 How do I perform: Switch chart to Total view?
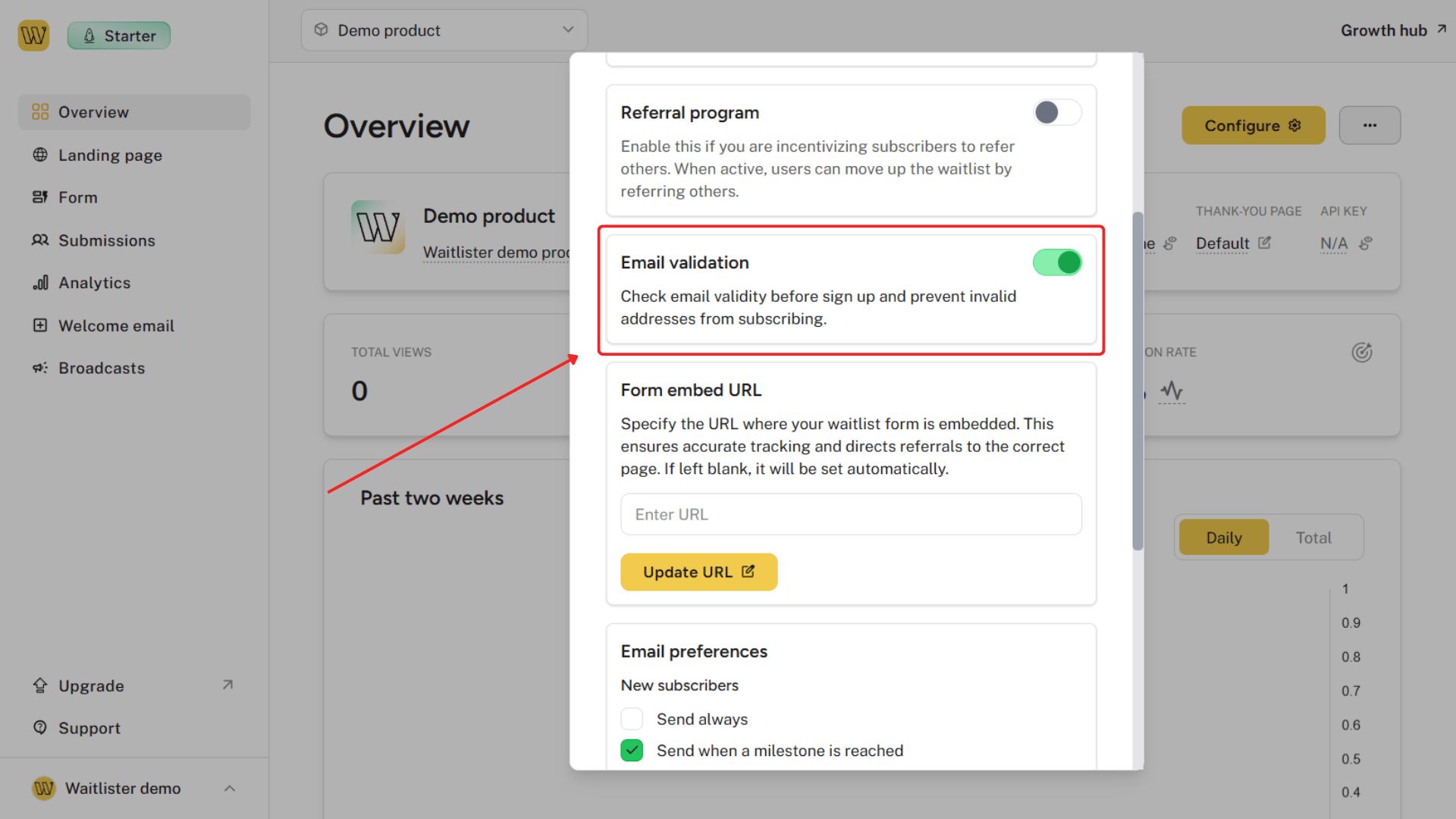coord(1313,538)
